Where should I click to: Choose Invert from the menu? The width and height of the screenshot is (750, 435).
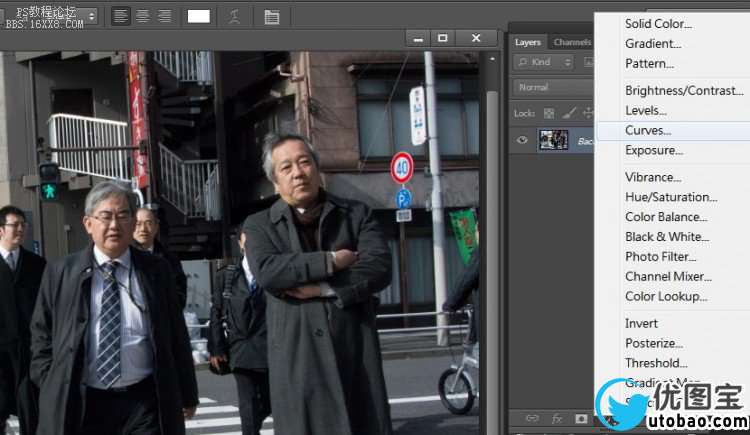tap(641, 323)
